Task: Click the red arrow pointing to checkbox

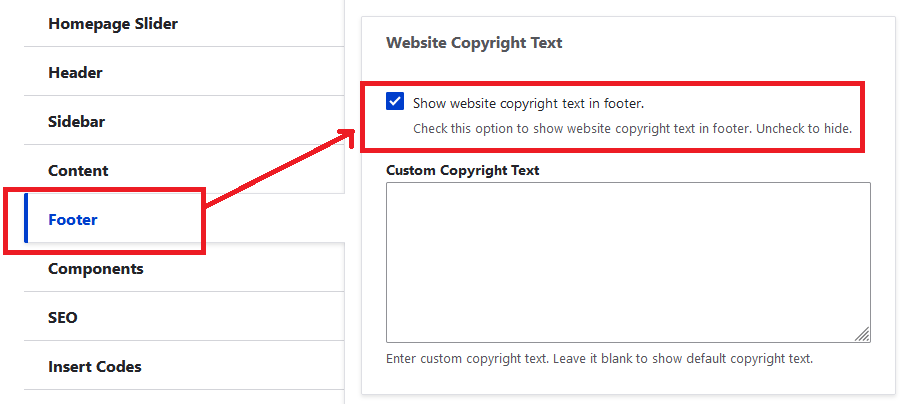Action: [280, 169]
